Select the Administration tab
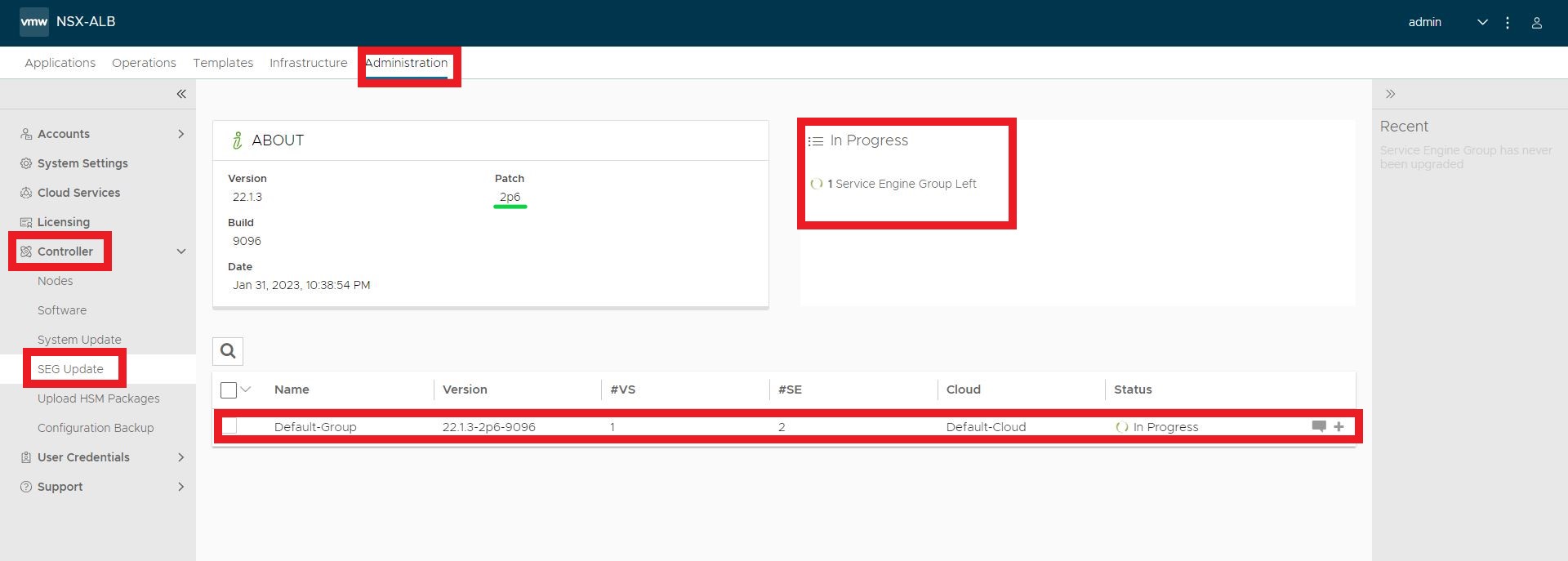Viewport: 1568px width, 561px height. 406,63
